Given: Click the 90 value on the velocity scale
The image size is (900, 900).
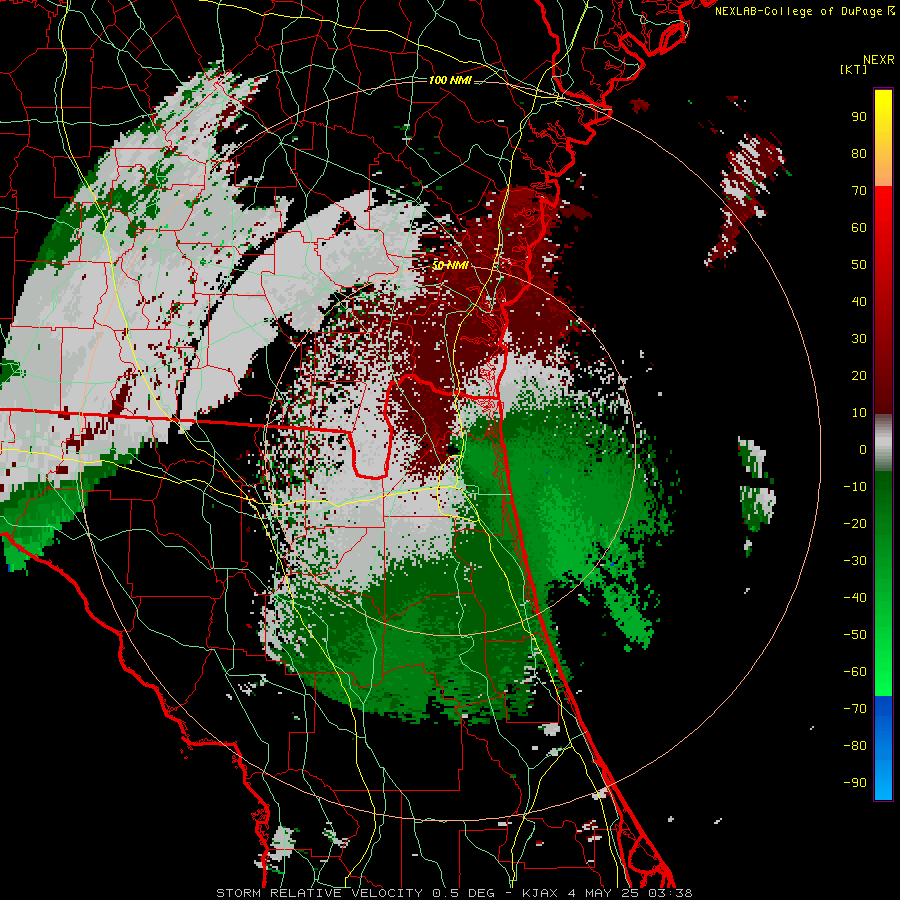Looking at the screenshot, I should tap(859, 117).
